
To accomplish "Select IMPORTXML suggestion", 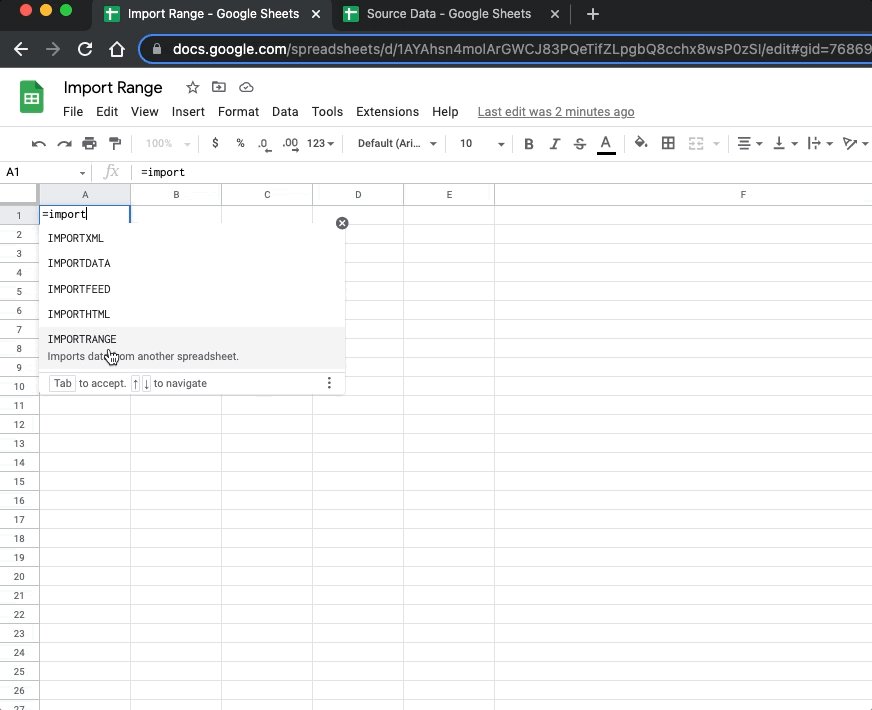I will point(192,238).
